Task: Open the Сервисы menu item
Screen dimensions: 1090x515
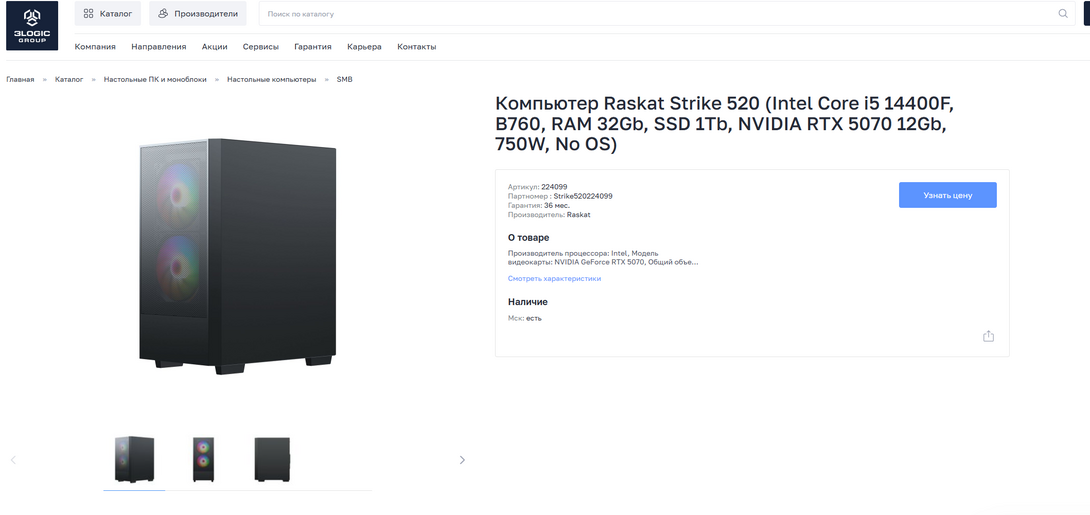Action: coord(260,47)
